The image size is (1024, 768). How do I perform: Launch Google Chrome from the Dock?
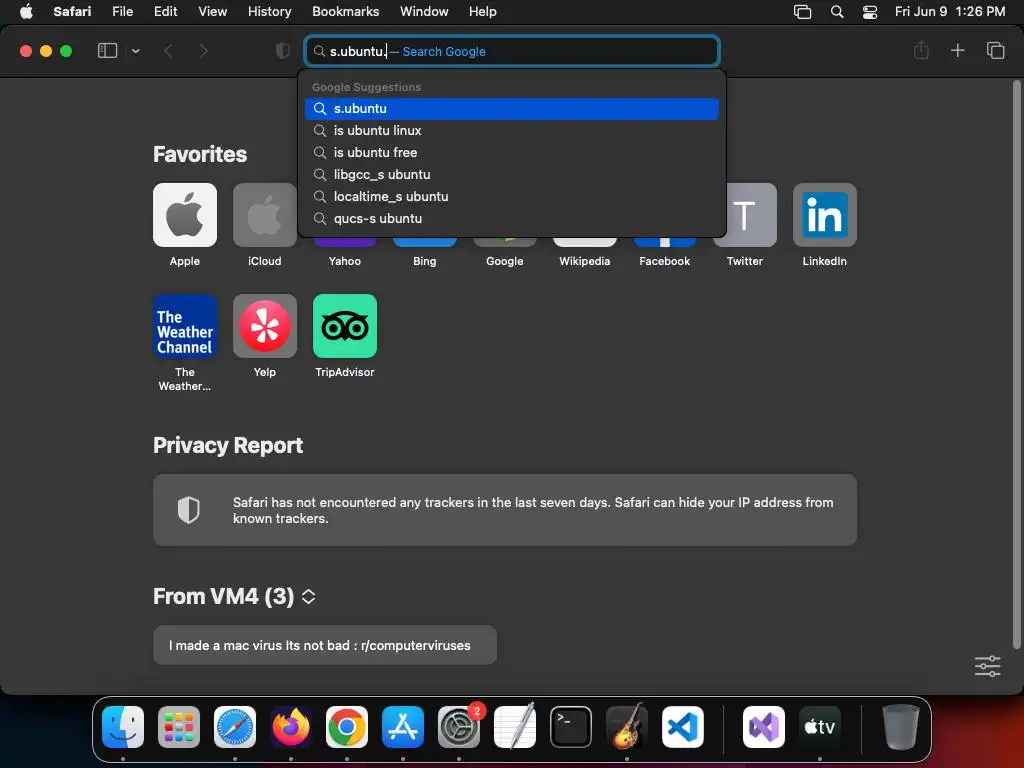coord(347,727)
